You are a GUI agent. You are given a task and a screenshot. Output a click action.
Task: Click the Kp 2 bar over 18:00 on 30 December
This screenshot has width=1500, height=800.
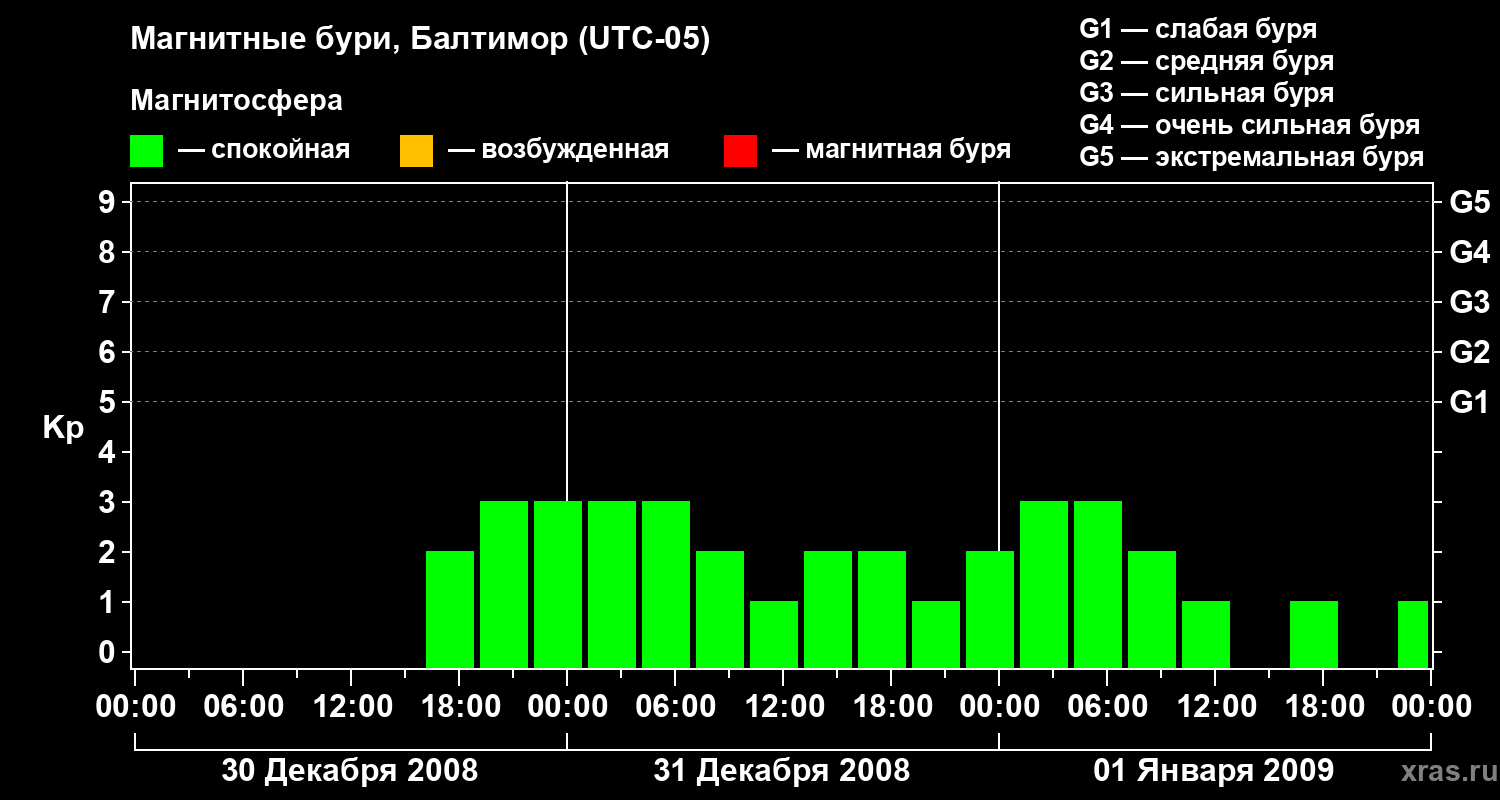pos(450,609)
